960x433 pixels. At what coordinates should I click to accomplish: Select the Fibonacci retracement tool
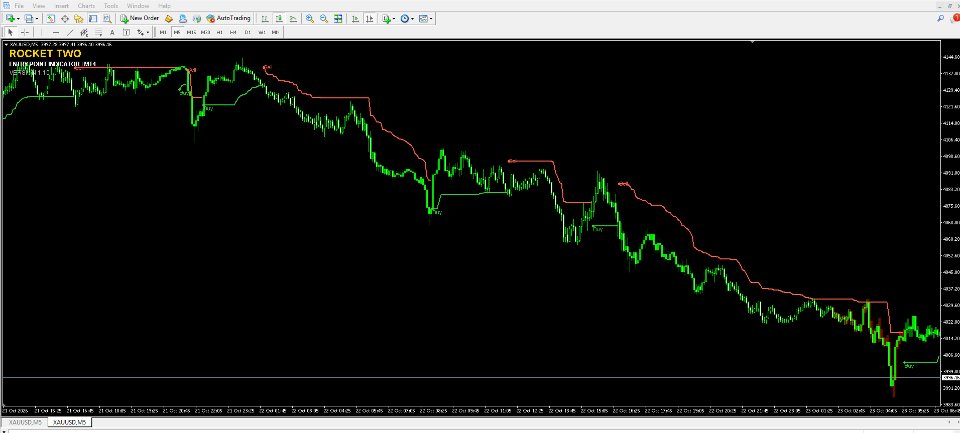coord(98,32)
